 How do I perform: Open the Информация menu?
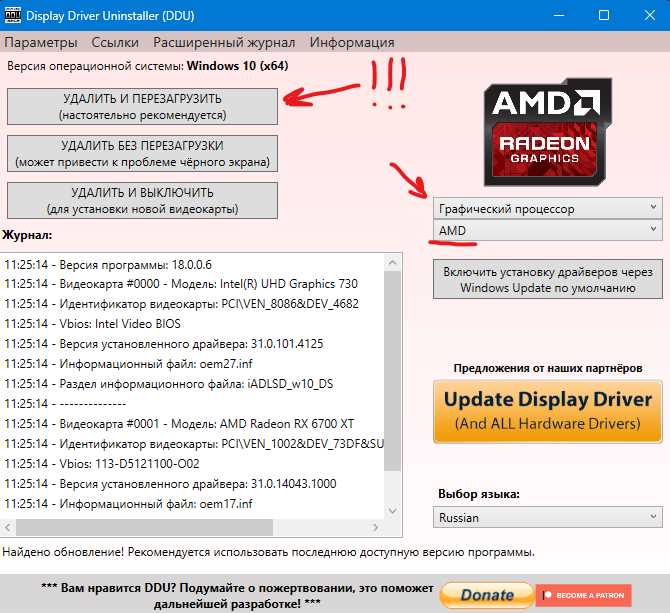coord(352,42)
